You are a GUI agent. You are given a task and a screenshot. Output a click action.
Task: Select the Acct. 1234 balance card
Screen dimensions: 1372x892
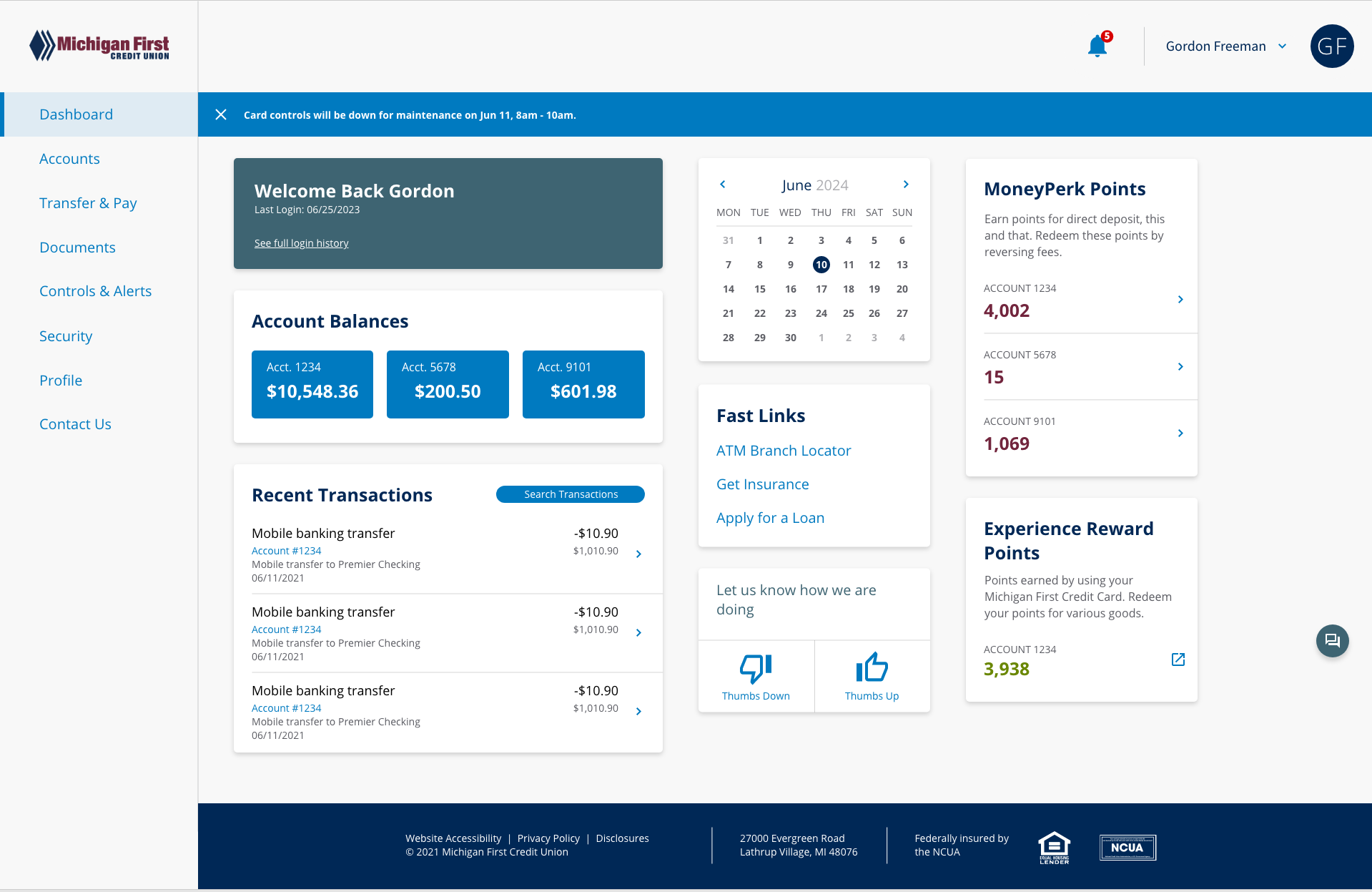point(312,384)
